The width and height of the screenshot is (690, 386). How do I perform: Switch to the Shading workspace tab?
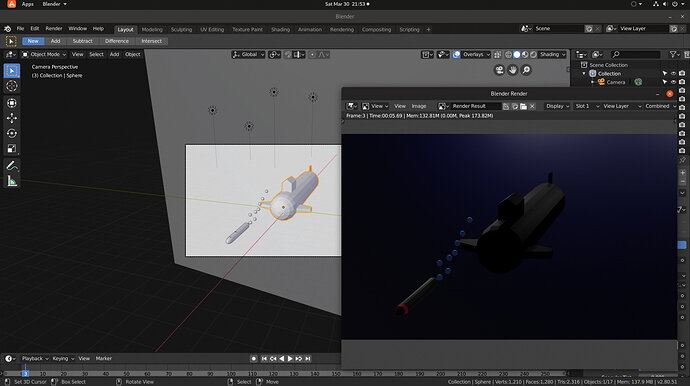[x=280, y=29]
